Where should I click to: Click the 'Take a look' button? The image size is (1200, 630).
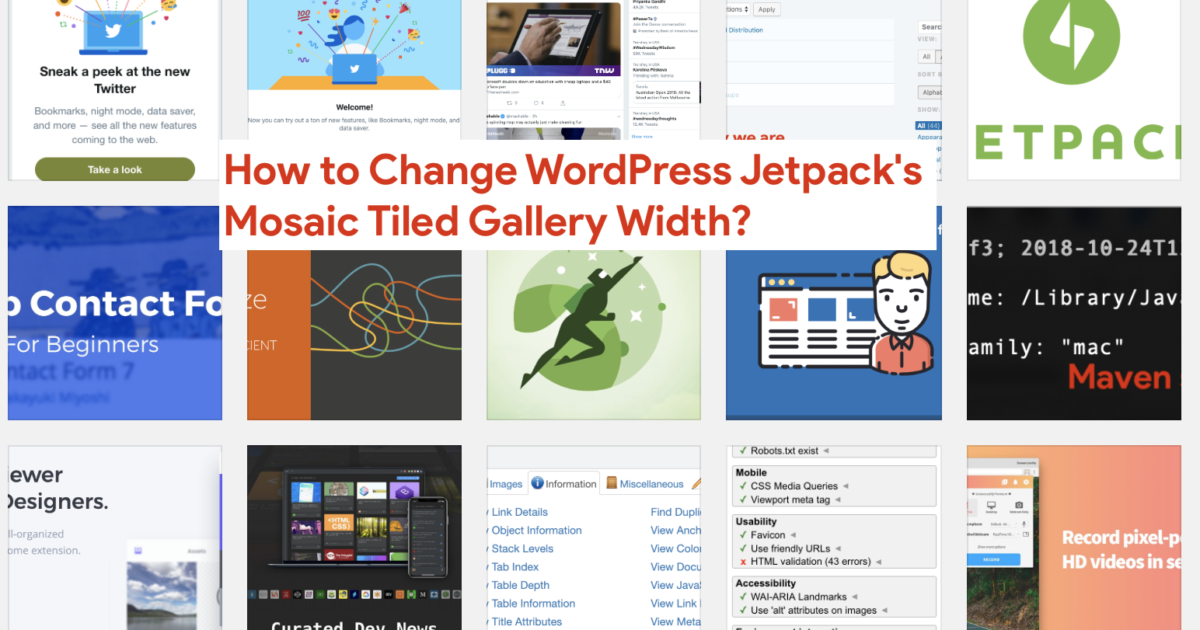(x=115, y=169)
